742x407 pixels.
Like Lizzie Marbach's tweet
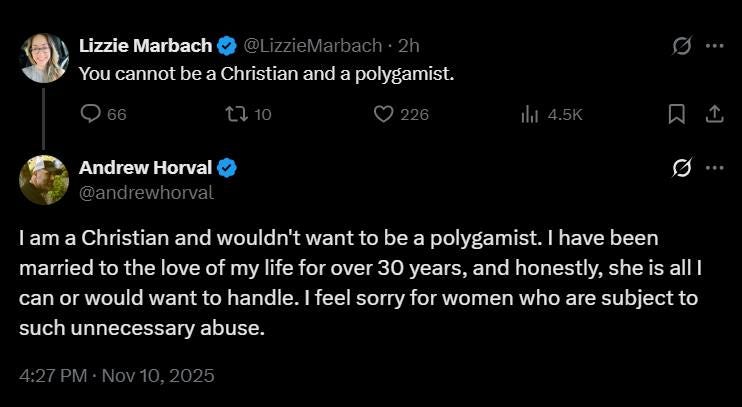382,115
